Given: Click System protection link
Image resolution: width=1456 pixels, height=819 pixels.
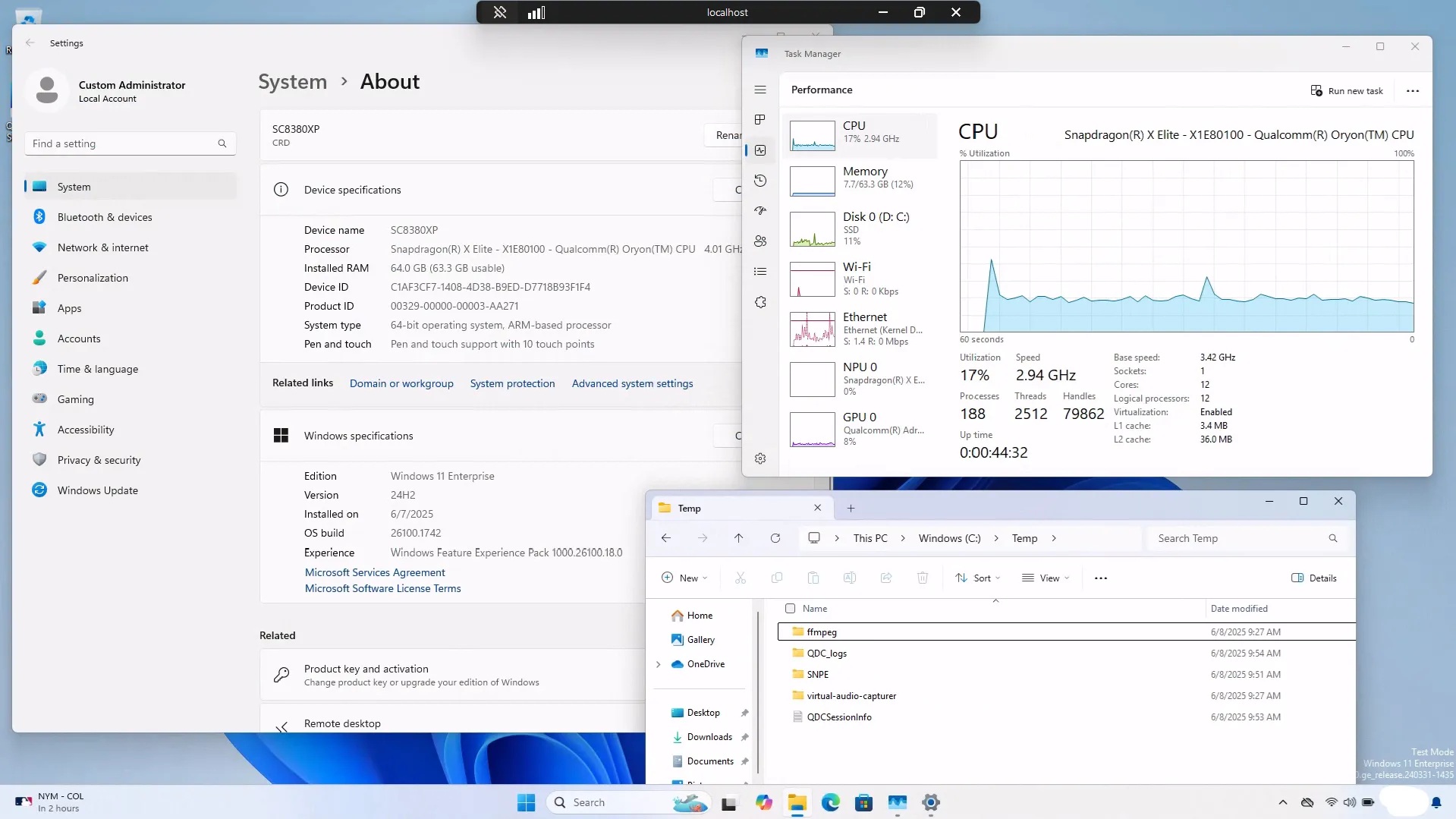Looking at the screenshot, I should pyautogui.click(x=512, y=383).
